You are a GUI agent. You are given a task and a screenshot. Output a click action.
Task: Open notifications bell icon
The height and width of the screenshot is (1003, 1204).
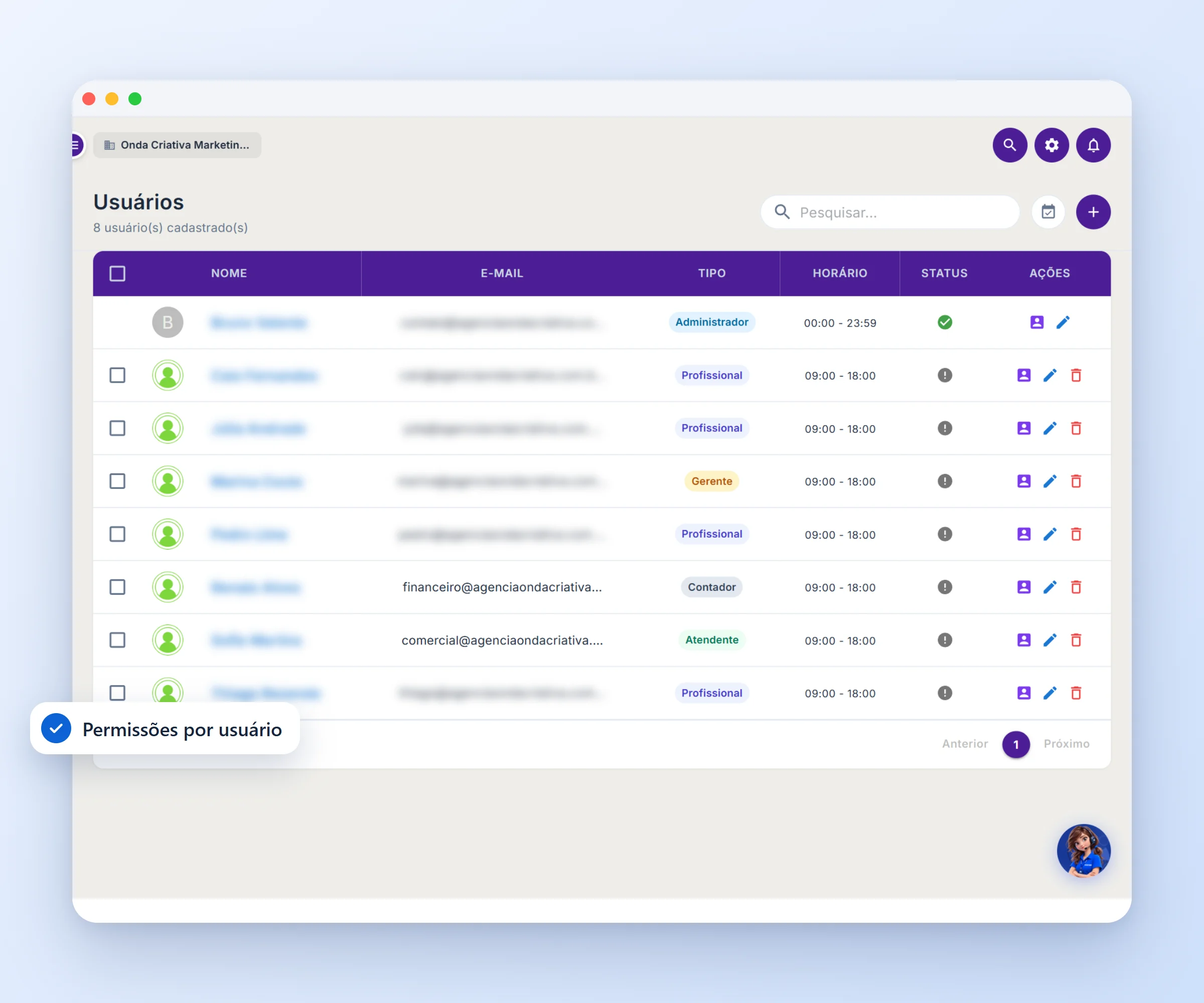point(1093,145)
